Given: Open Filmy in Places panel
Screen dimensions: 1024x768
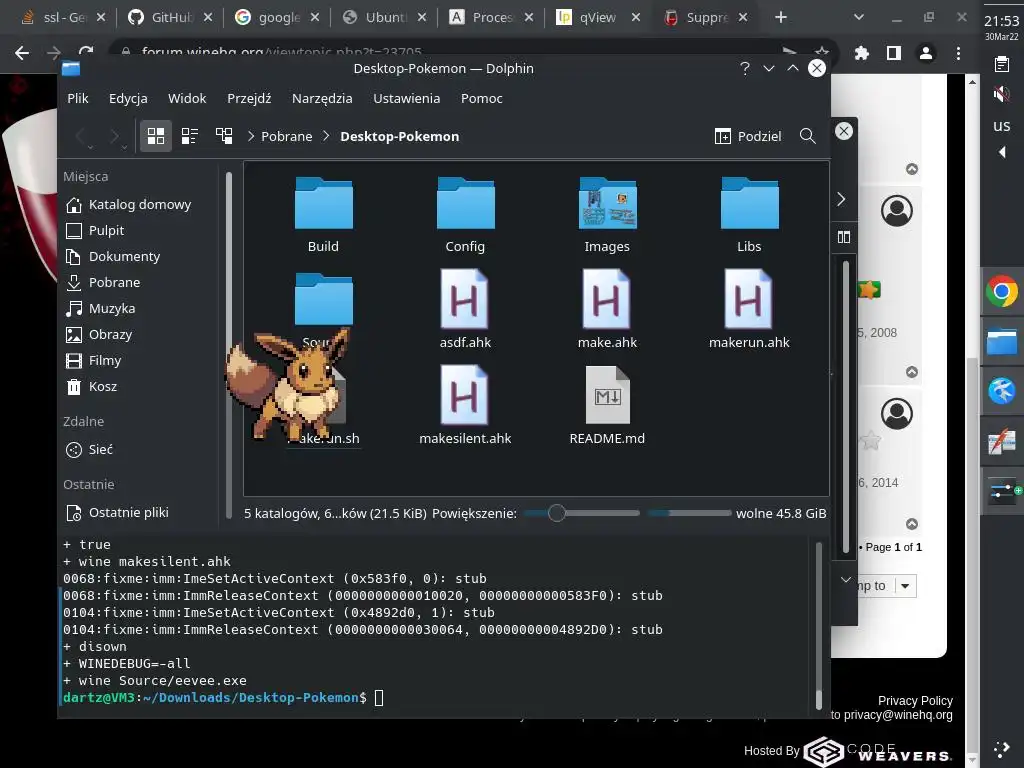Looking at the screenshot, I should [x=94, y=360].
